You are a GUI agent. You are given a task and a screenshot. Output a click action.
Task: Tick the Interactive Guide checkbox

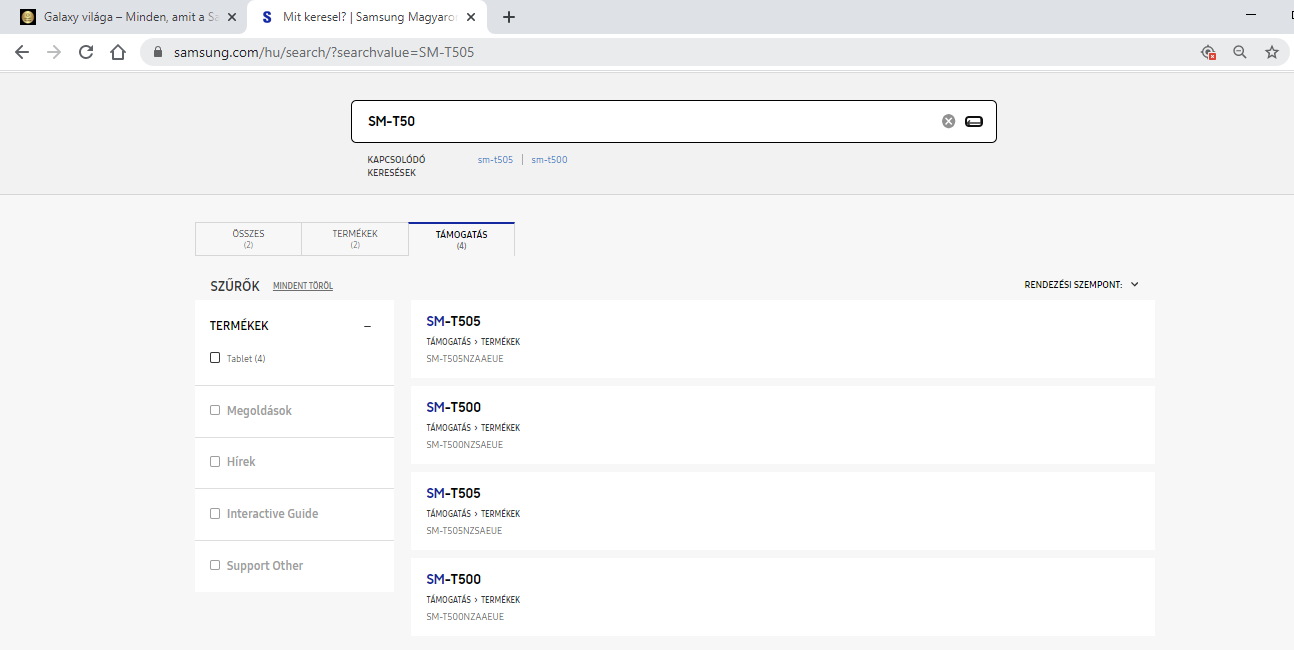(215, 513)
